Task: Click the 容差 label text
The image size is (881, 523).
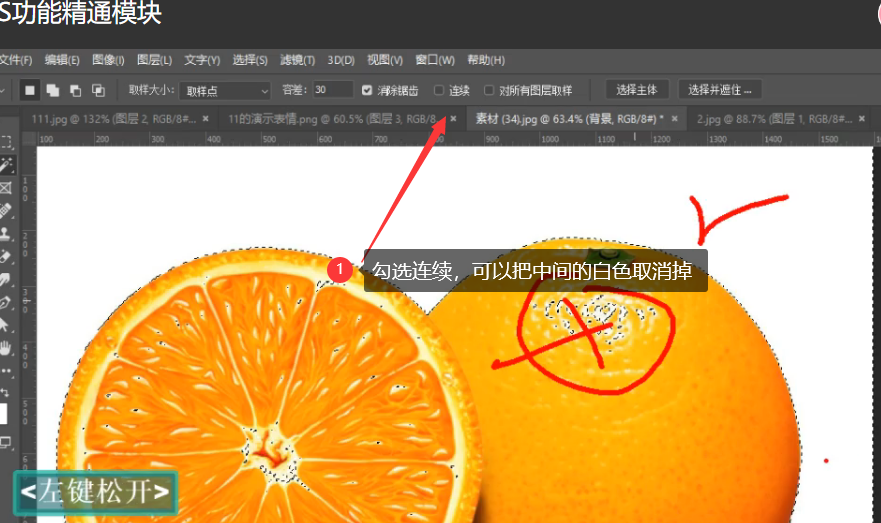Action: [294, 90]
